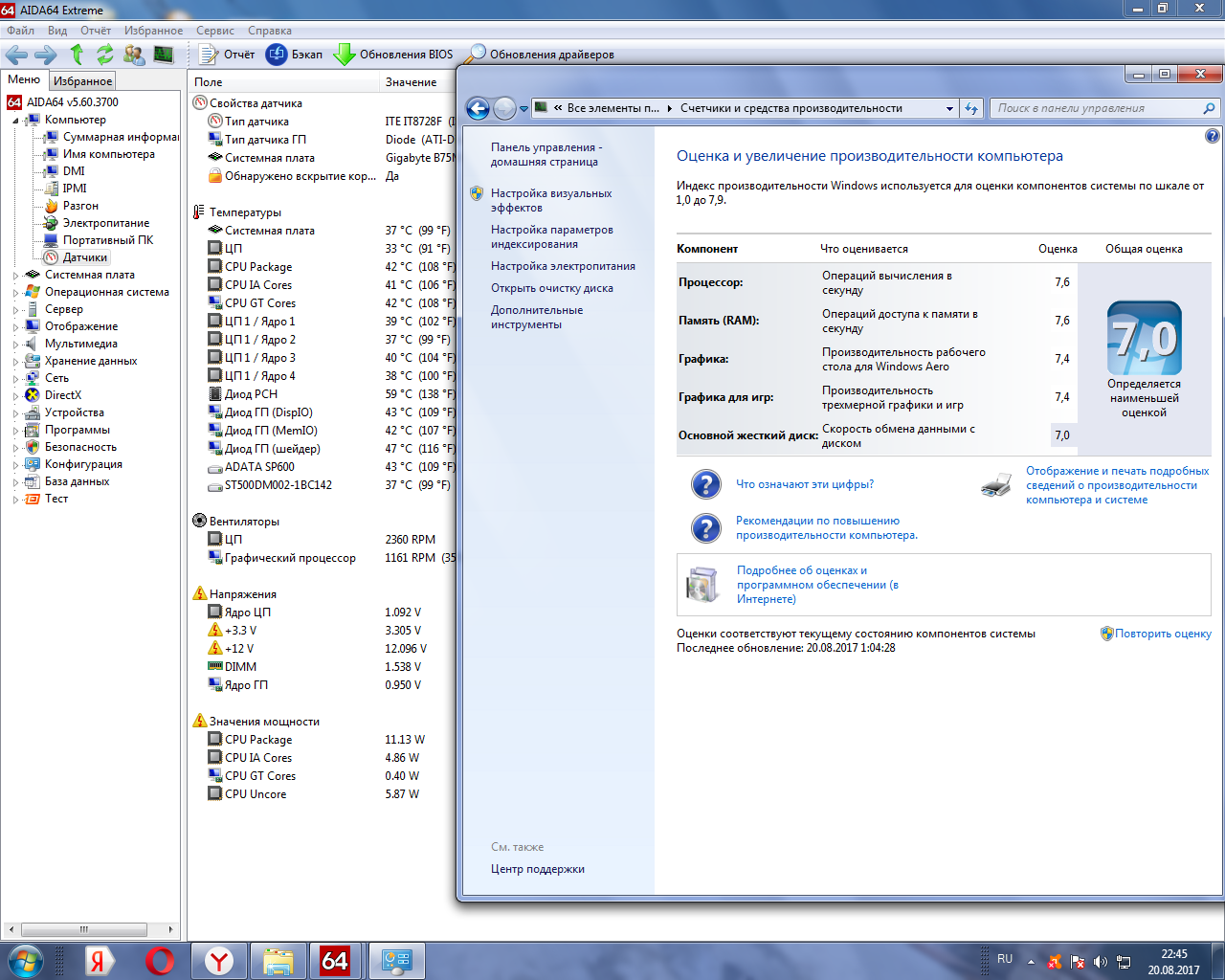The image size is (1225, 980).
Task: Click the green monitor graph icon in AIDA64 toolbar
Action: 164,55
